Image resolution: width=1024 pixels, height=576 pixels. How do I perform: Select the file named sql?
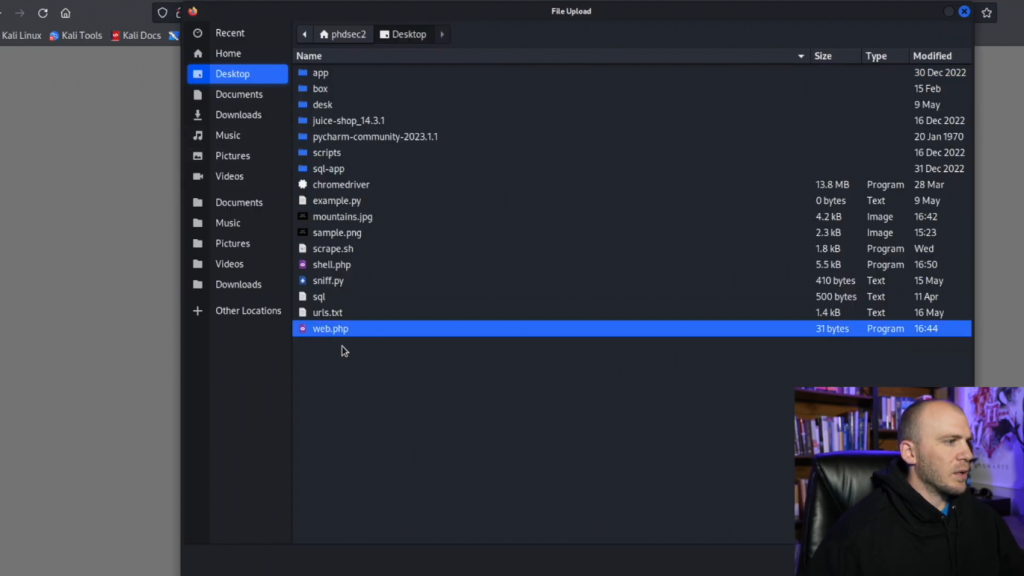632,296
